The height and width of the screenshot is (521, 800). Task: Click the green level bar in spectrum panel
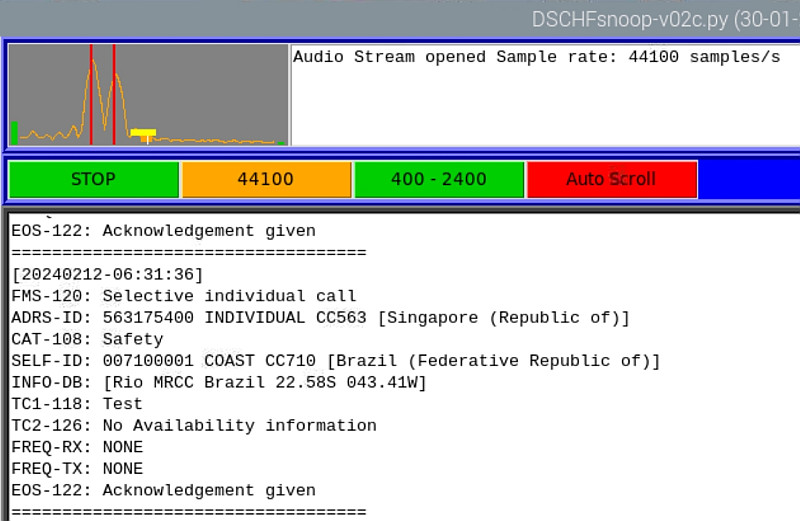tap(14, 133)
